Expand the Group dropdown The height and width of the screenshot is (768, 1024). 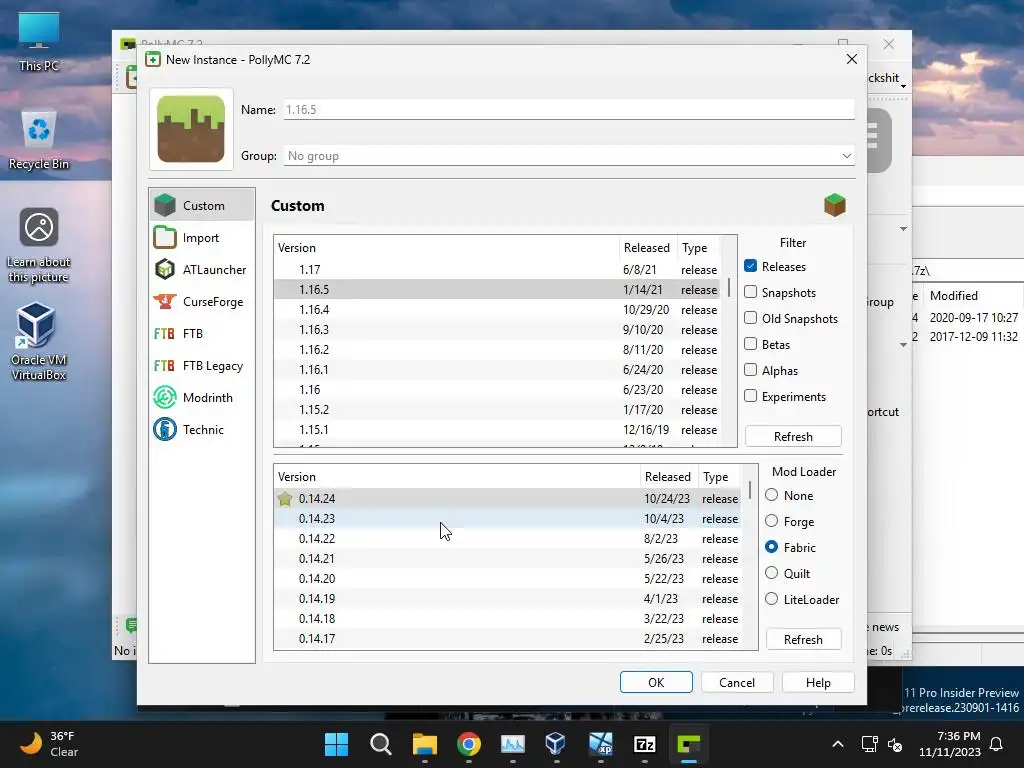[846, 155]
